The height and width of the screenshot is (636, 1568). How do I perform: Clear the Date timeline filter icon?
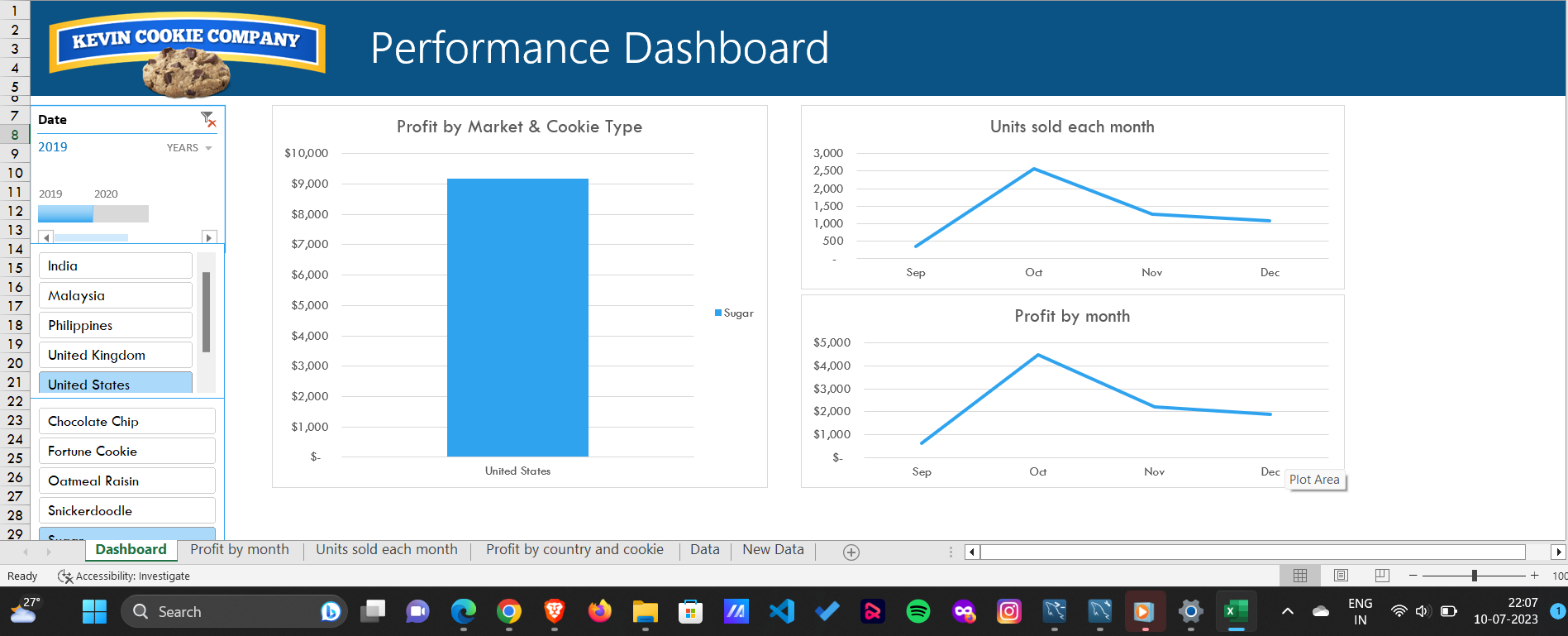pyautogui.click(x=208, y=119)
